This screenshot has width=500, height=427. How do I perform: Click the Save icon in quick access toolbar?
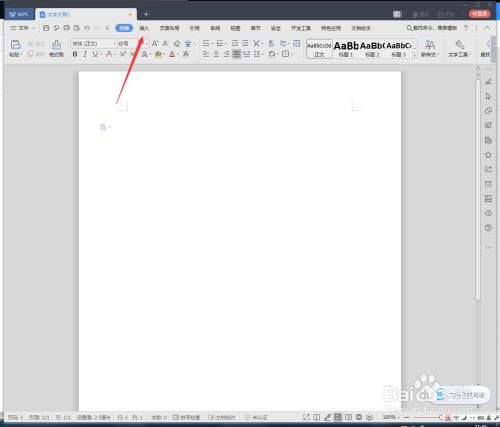click(46, 28)
